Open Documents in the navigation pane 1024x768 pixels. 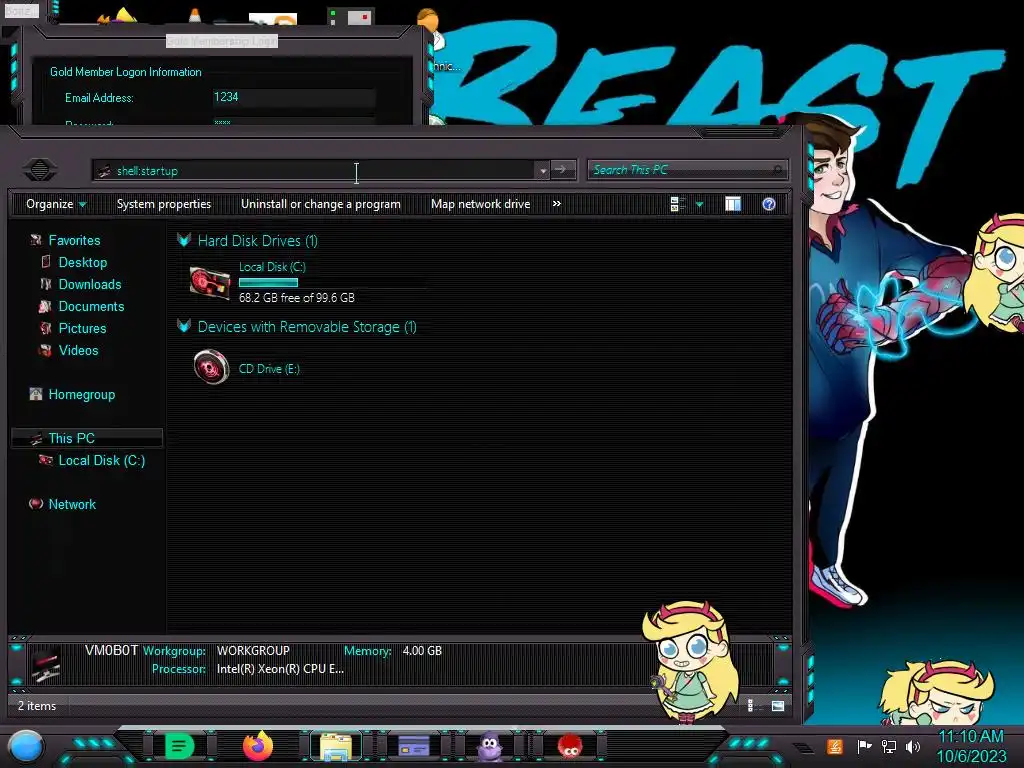point(91,306)
